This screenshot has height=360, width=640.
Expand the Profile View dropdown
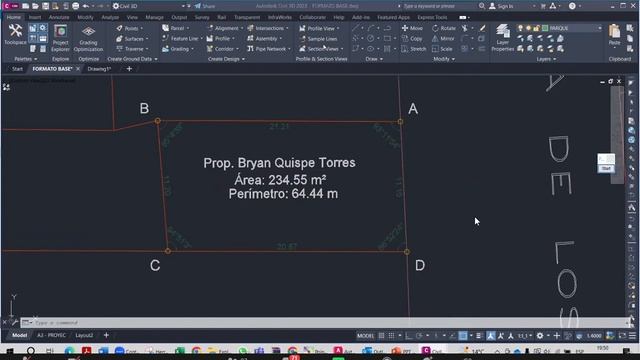pyautogui.click(x=338, y=29)
